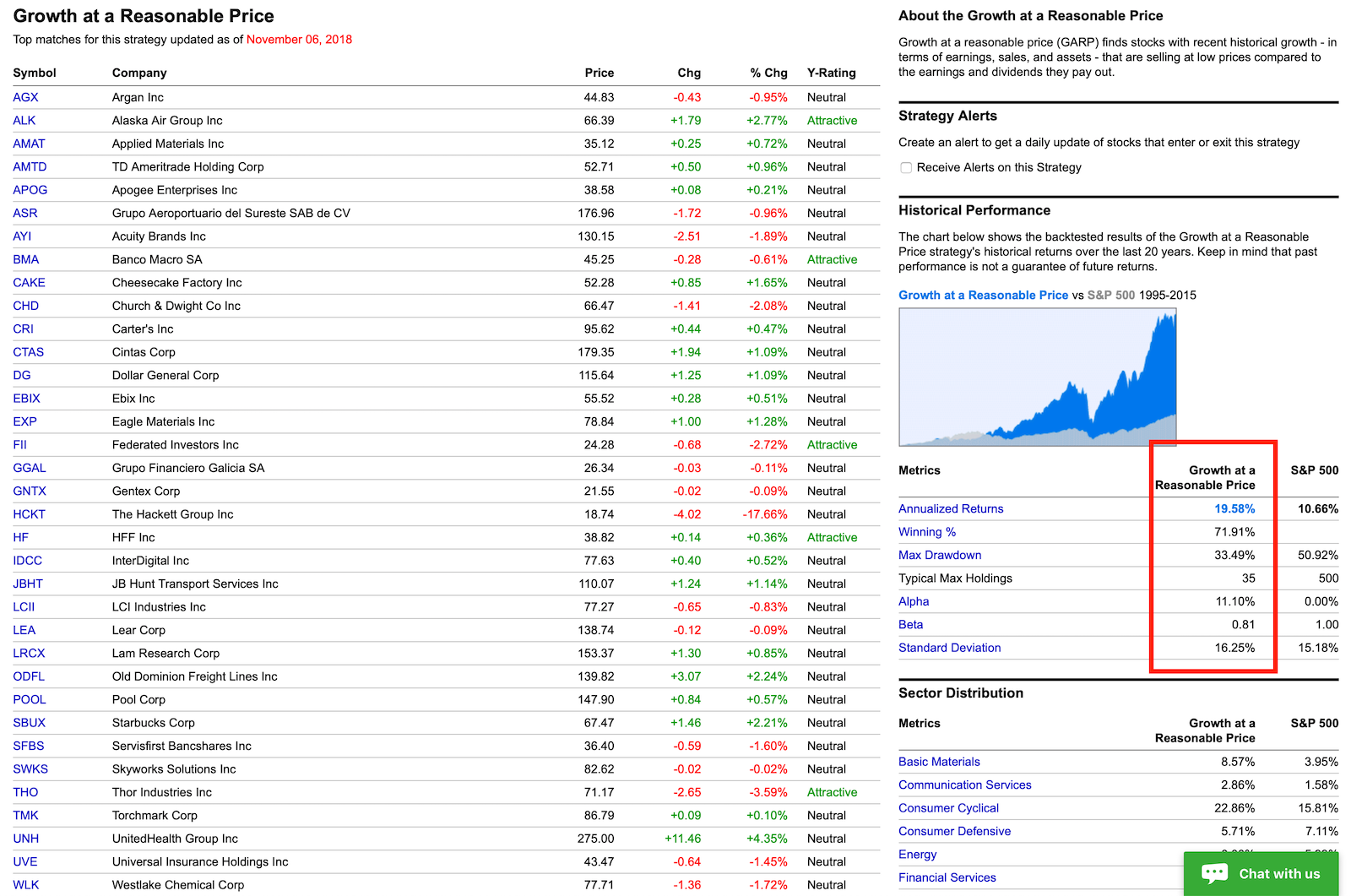Click the Max Drawdown metric link
1351x896 pixels.
tap(940, 556)
